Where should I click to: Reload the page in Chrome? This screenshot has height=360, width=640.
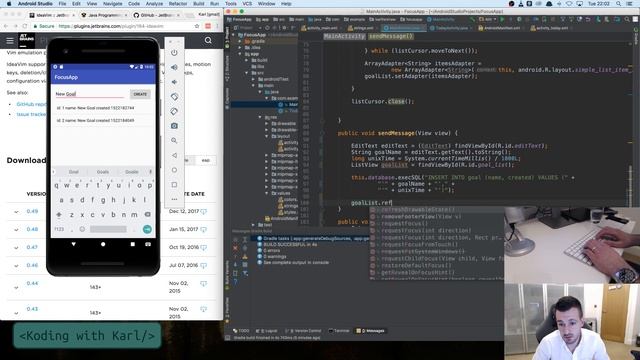[x=25, y=26]
